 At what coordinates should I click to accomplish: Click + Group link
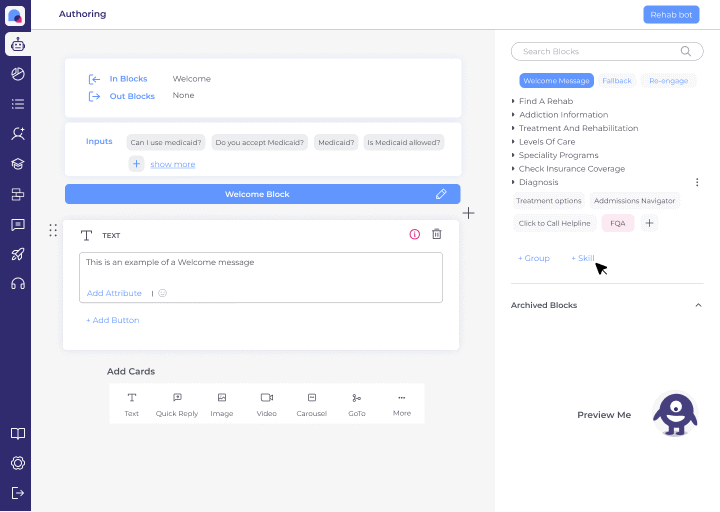(x=534, y=258)
